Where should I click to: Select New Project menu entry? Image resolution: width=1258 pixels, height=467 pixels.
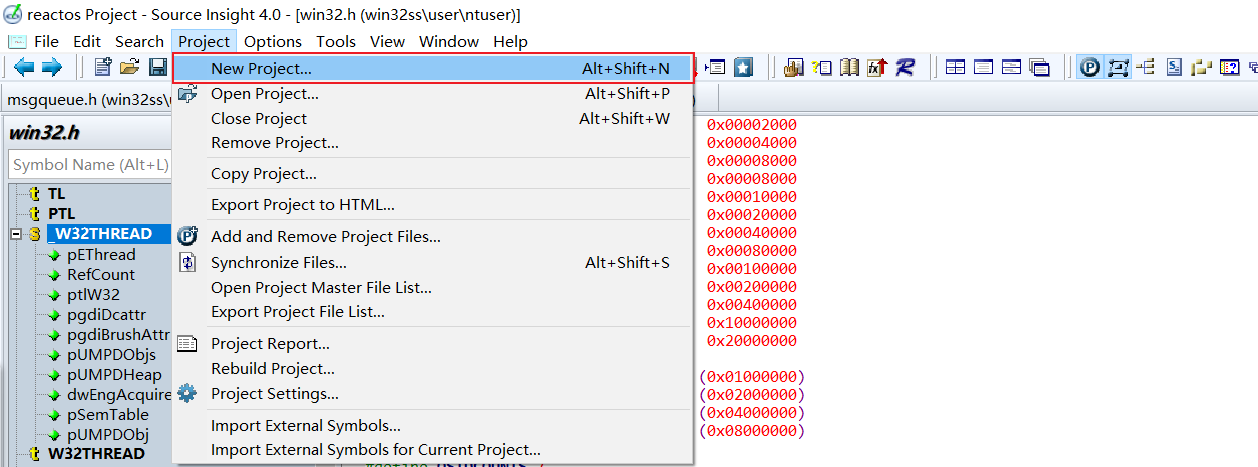click(x=433, y=69)
